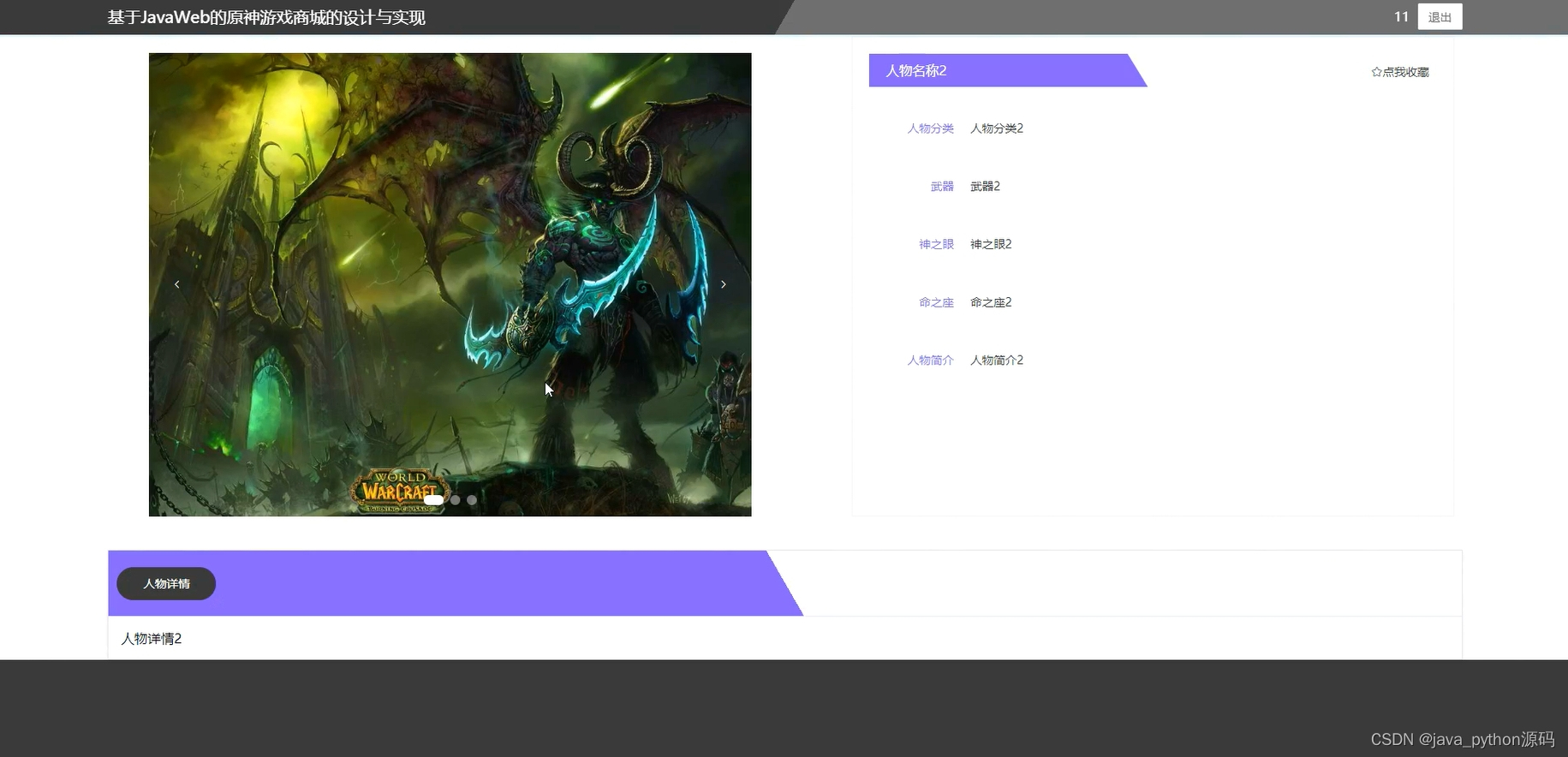The image size is (1568, 757).
Task: Click the 人物详情2 detail text
Action: pyautogui.click(x=152, y=639)
